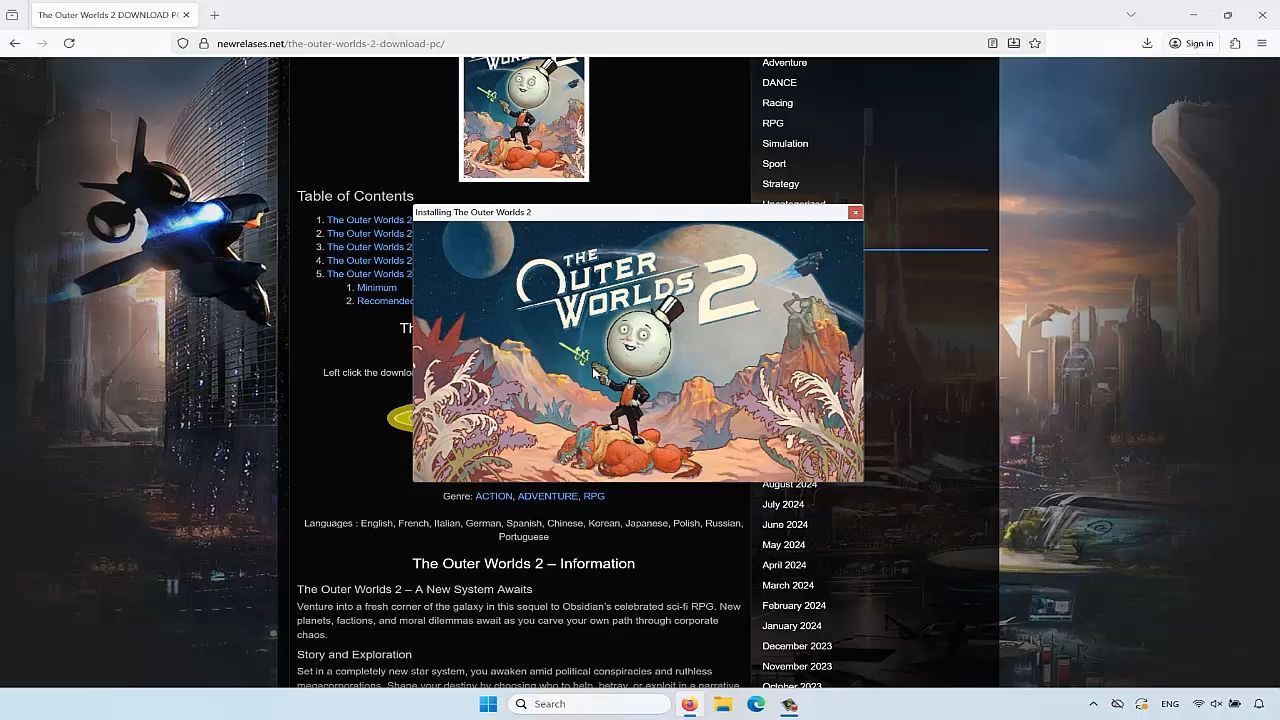
Task: Bookmark this page with the star icon
Action: [1035, 43]
